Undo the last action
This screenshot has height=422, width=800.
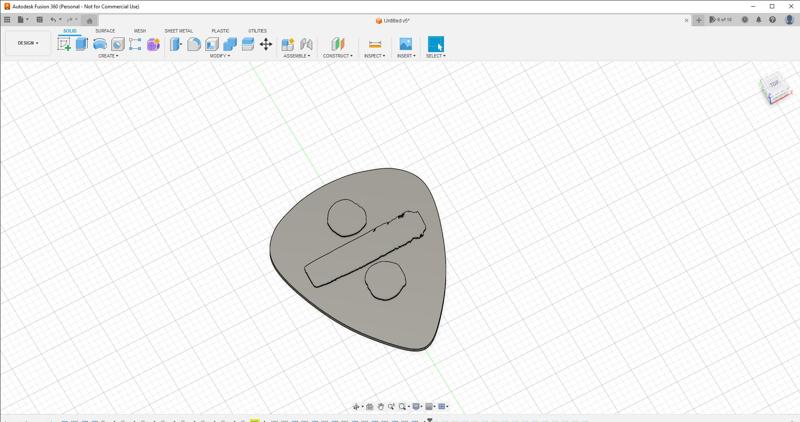click(53, 20)
